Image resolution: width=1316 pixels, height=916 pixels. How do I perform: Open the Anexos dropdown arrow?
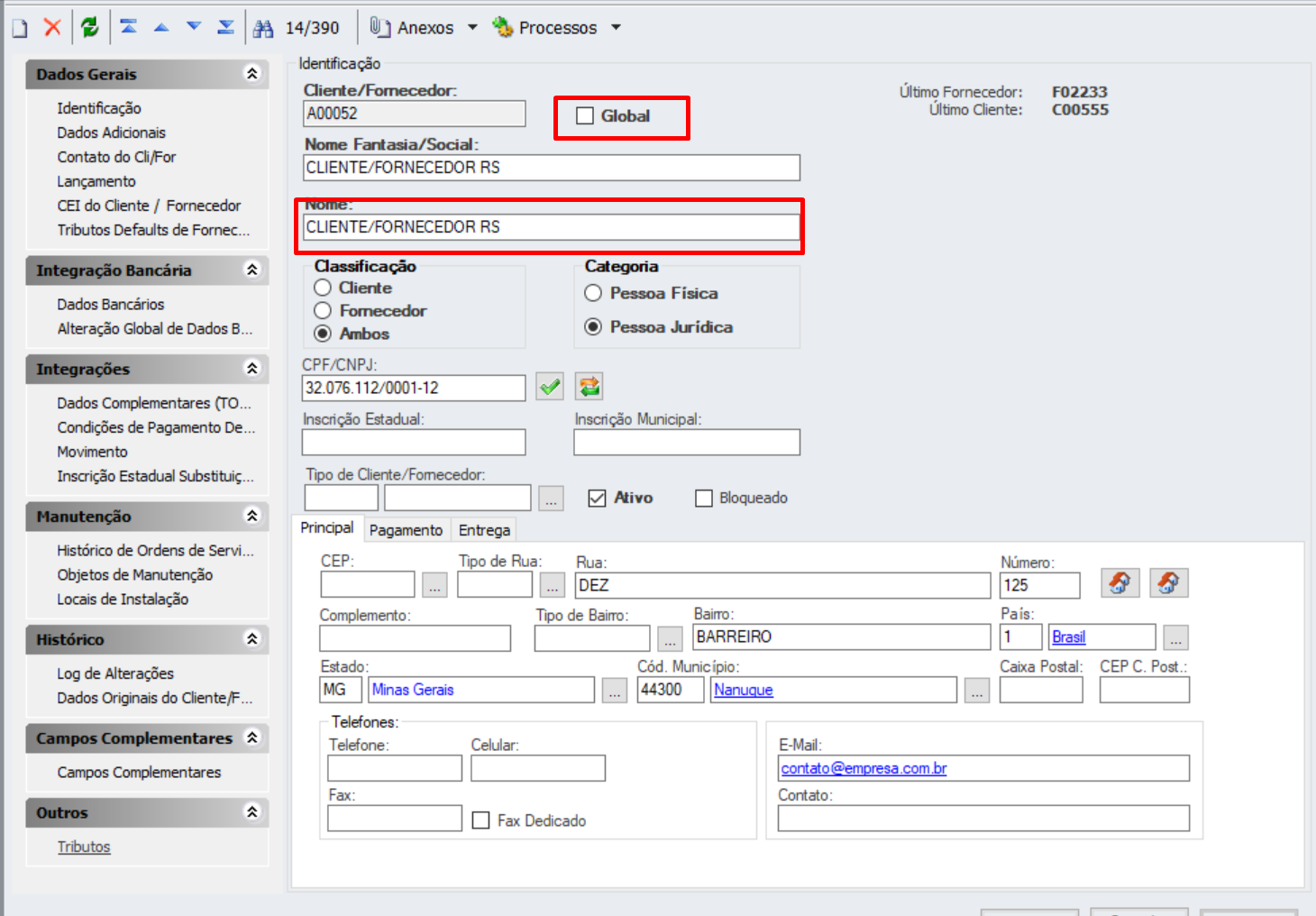pos(472,27)
